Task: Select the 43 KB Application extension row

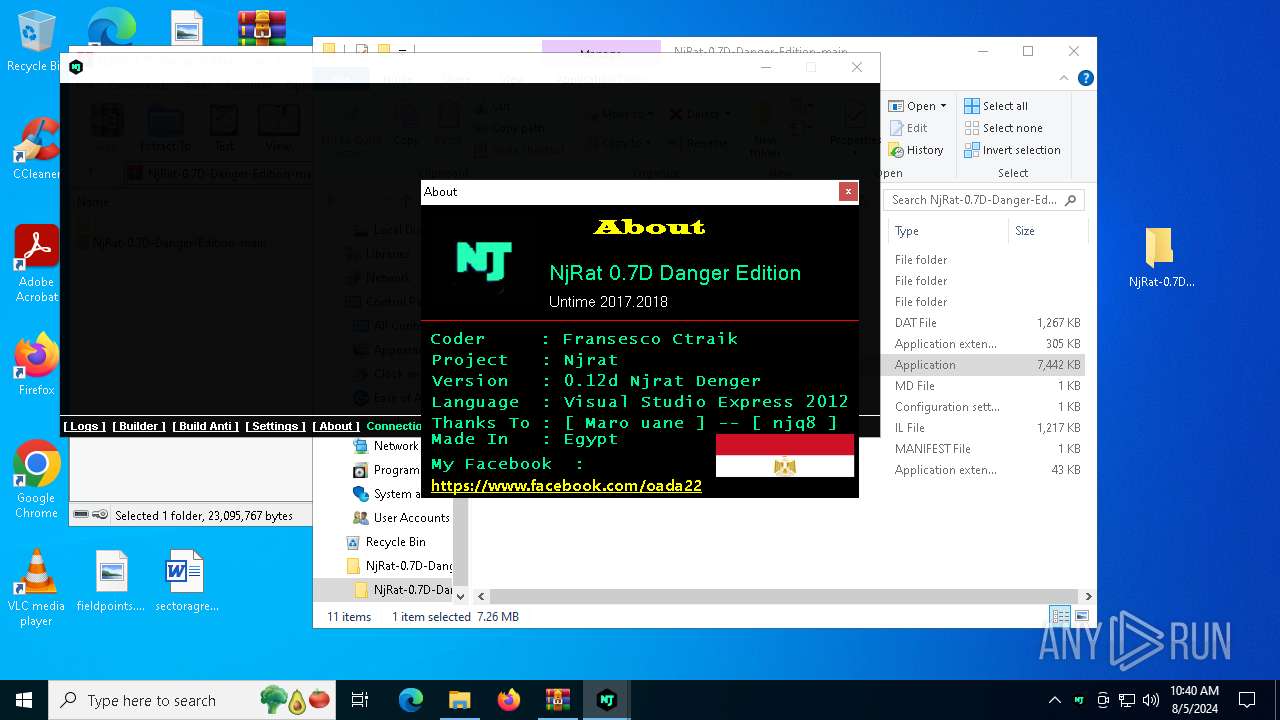Action: [x=985, y=470]
